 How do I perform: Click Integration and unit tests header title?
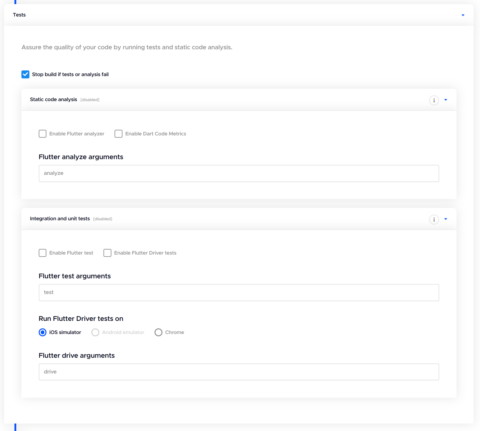(x=60, y=219)
